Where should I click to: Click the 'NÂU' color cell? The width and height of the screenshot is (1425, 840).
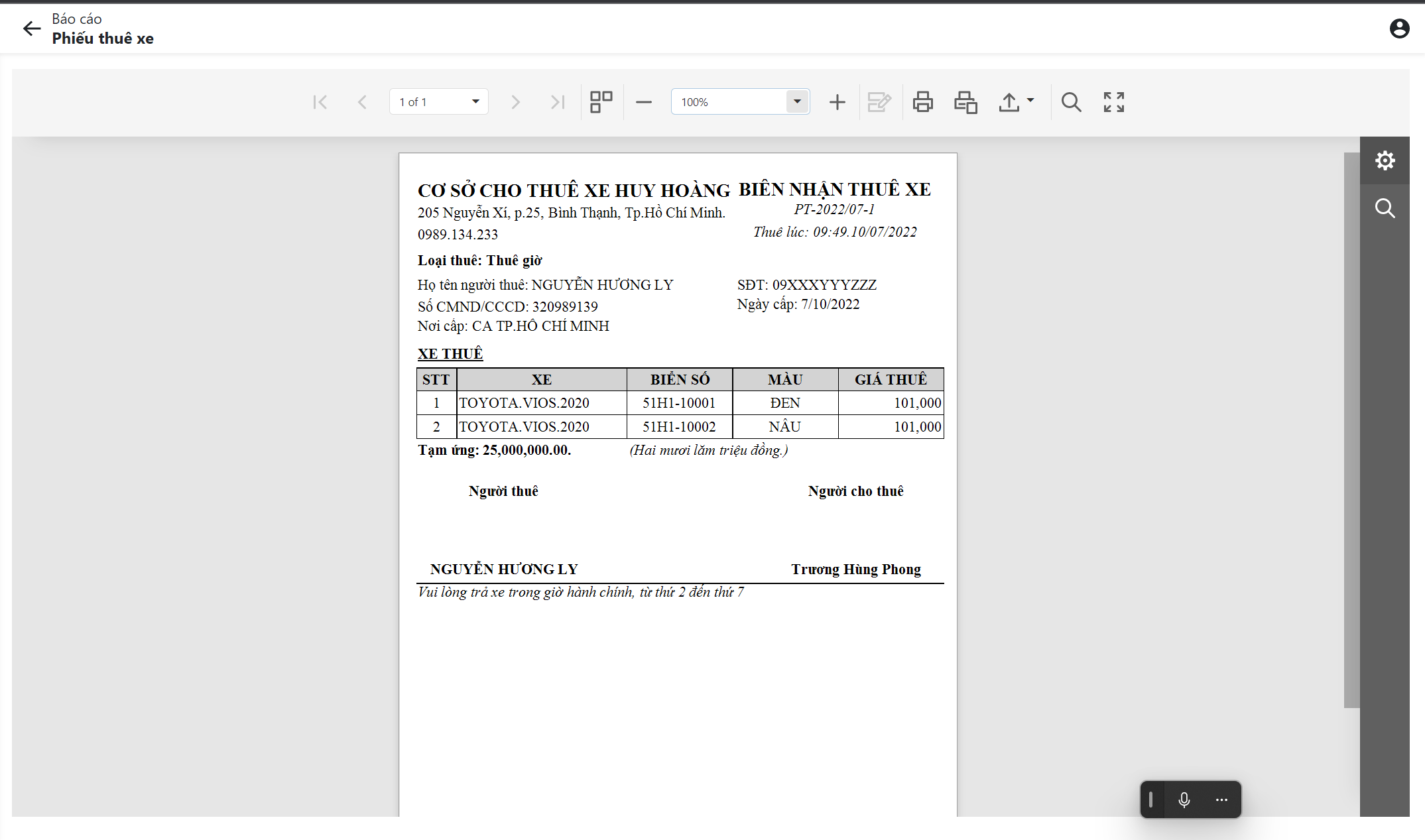point(785,427)
